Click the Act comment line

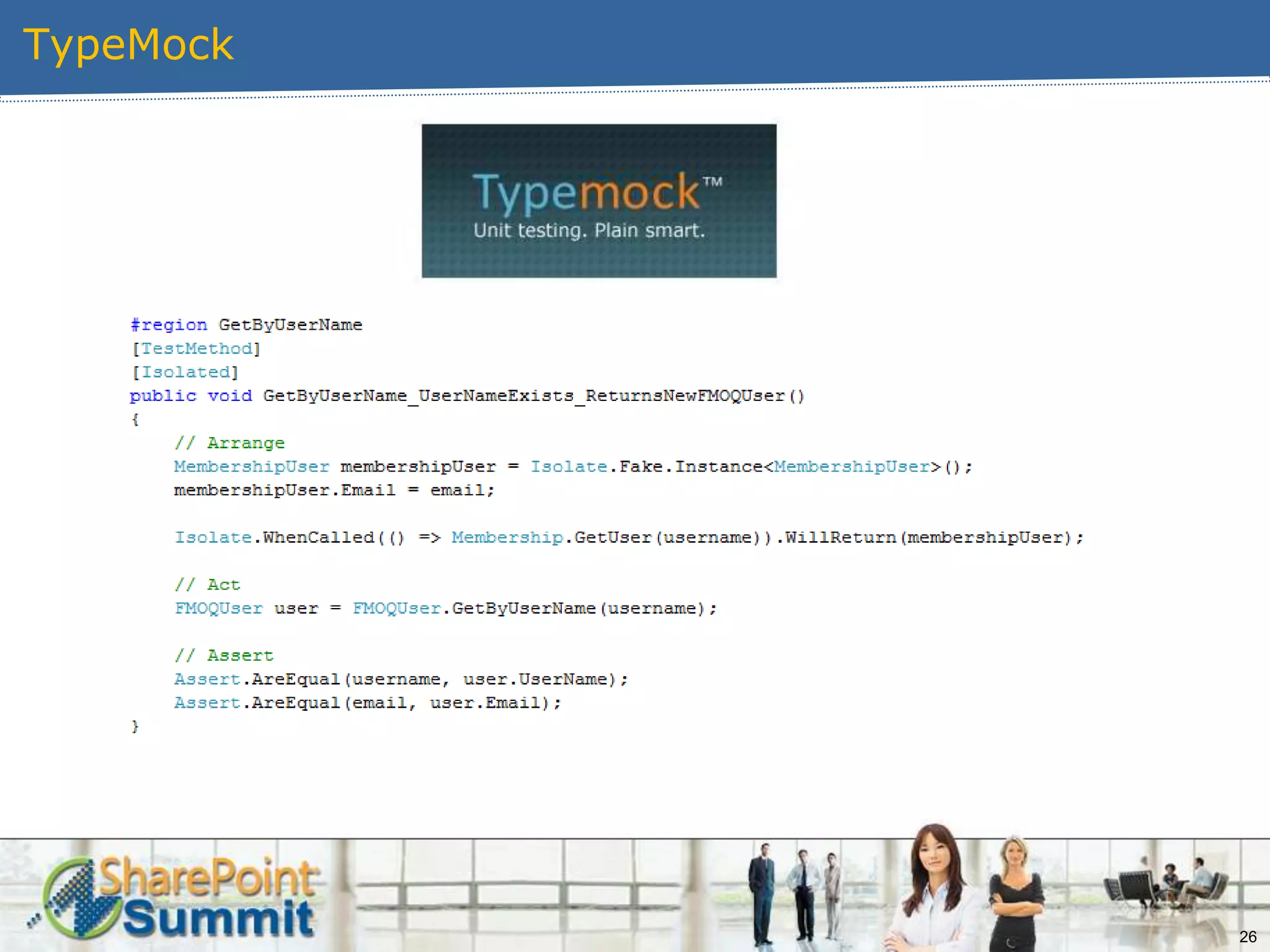click(x=207, y=584)
